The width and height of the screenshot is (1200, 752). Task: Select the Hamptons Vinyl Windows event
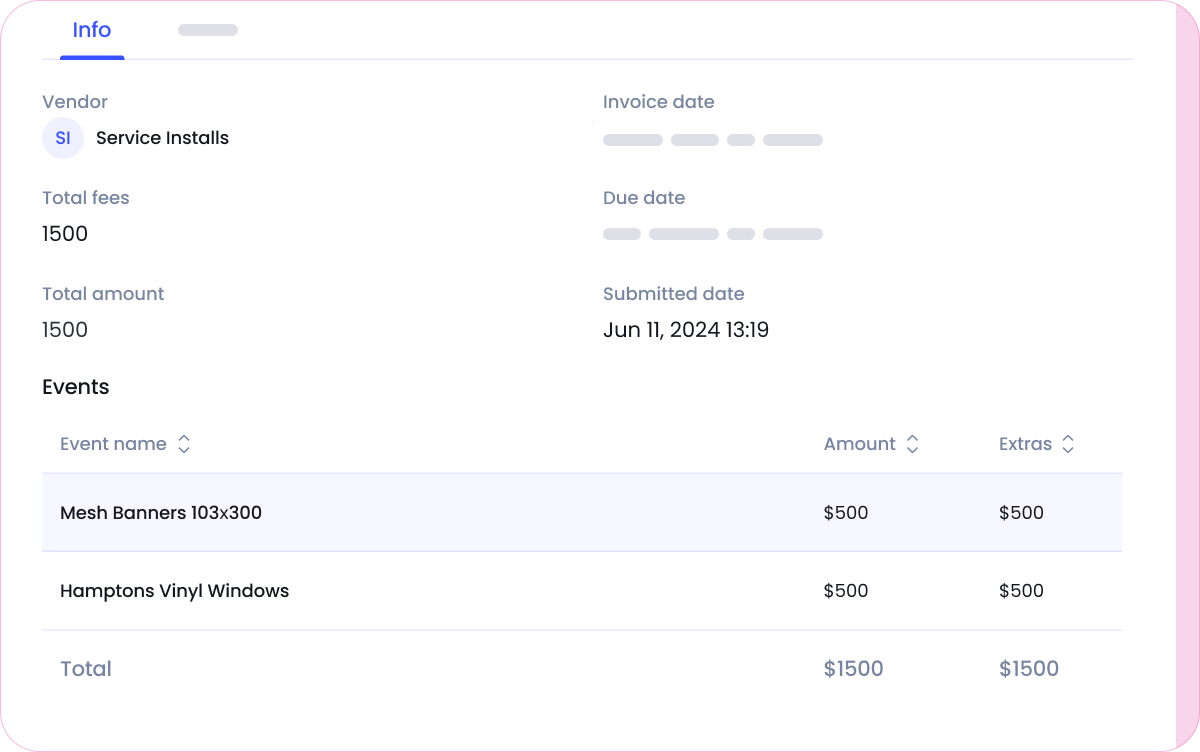point(174,591)
